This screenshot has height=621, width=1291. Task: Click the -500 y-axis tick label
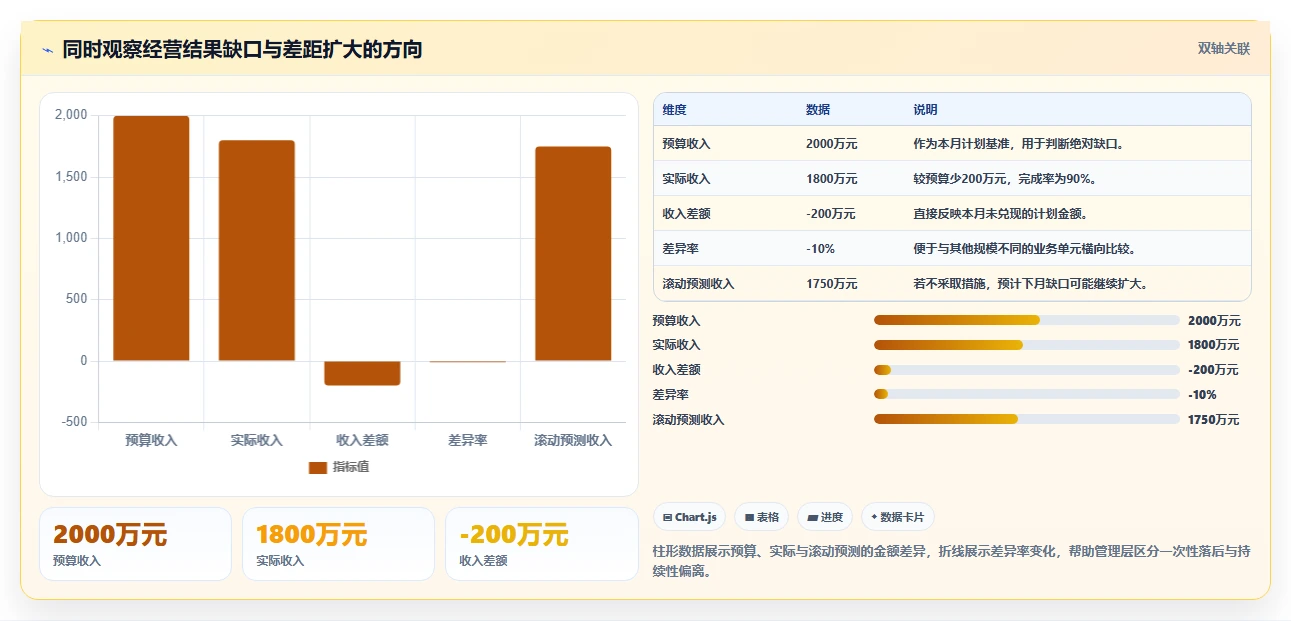(74, 422)
